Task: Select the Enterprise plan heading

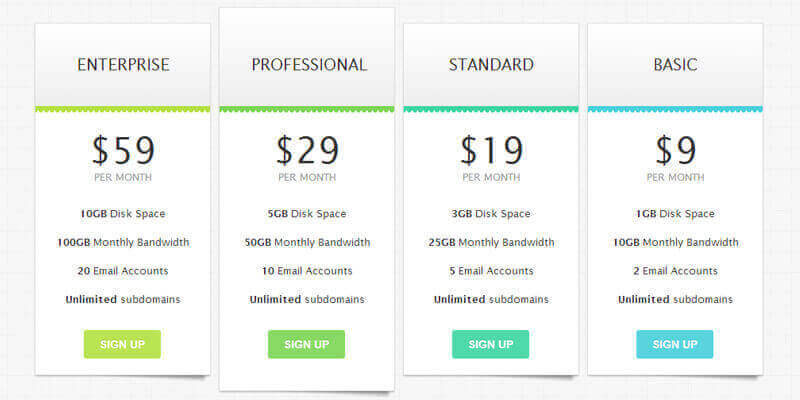Action: pos(123,65)
